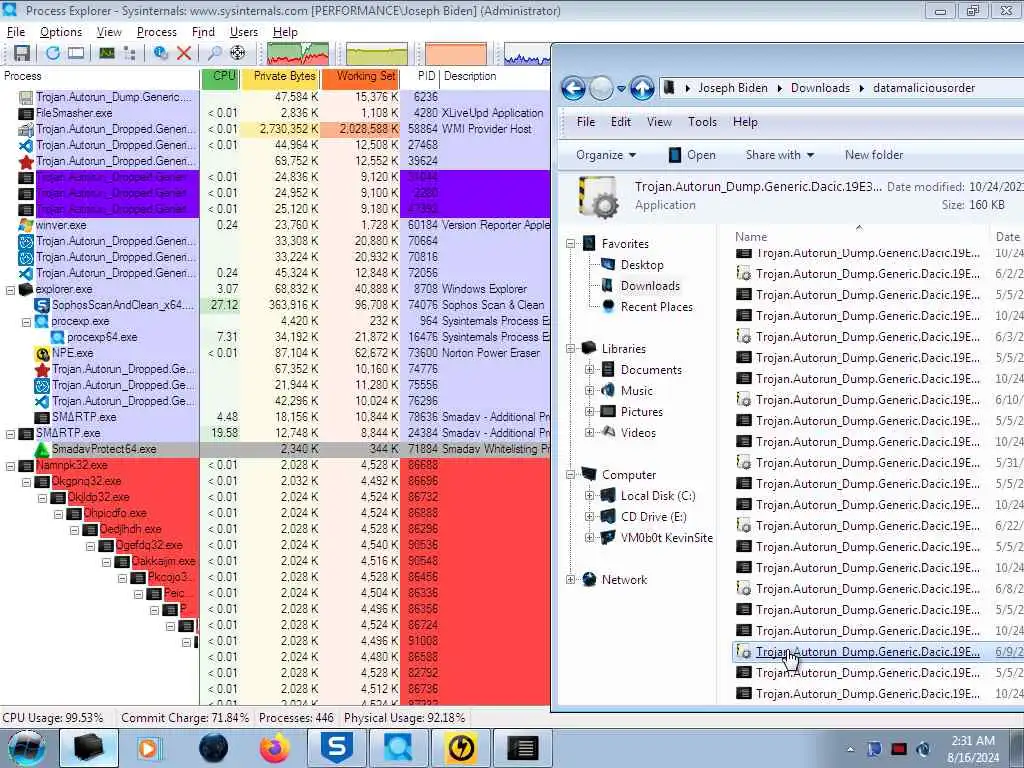Expand the Documents library node
This screenshot has width=1024, height=768.
tap(589, 370)
